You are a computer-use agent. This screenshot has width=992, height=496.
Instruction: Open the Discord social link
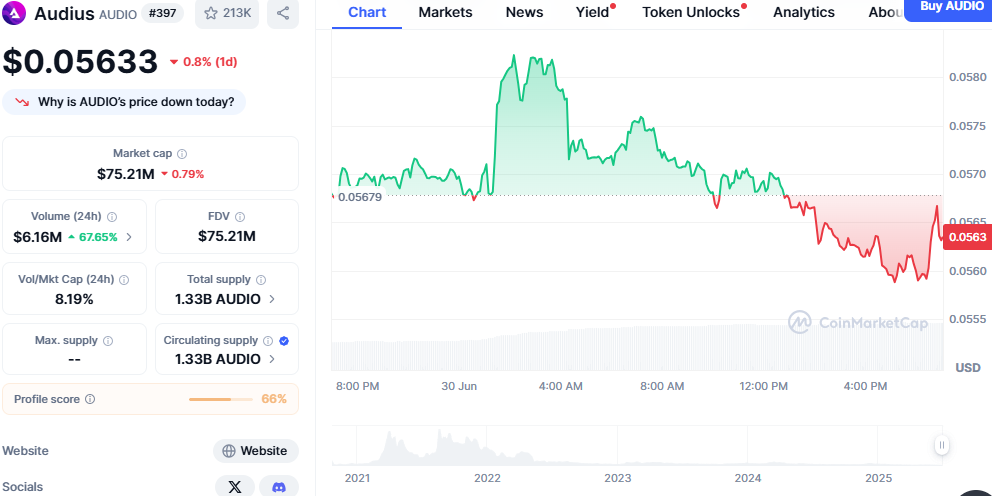(x=279, y=487)
